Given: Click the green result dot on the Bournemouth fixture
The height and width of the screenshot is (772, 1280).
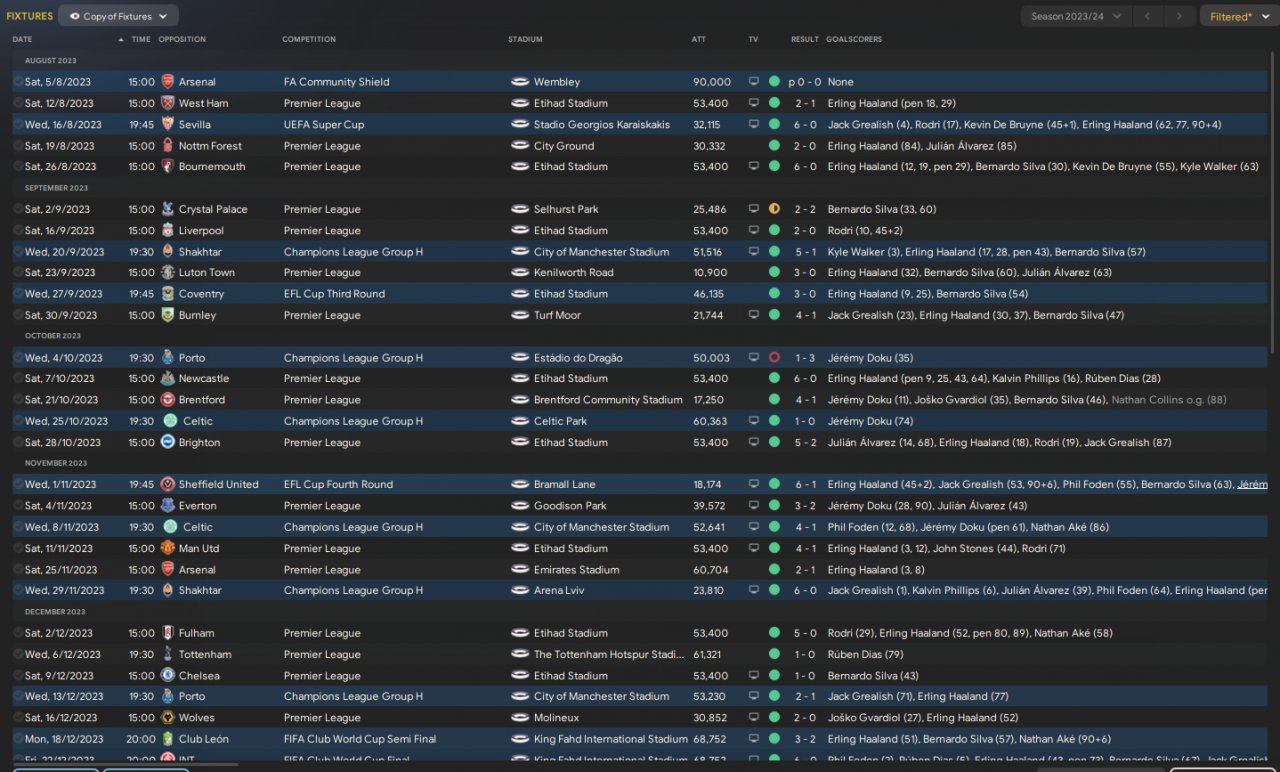Looking at the screenshot, I should [x=774, y=167].
